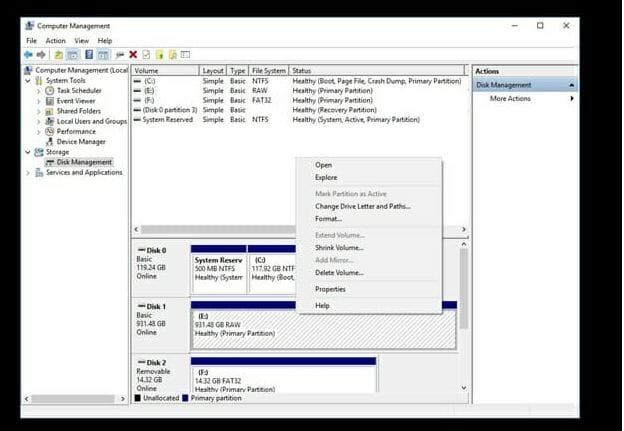Screen dimensions: 624x431
Task: Select the System Reserved volume row
Action: coord(298,119)
